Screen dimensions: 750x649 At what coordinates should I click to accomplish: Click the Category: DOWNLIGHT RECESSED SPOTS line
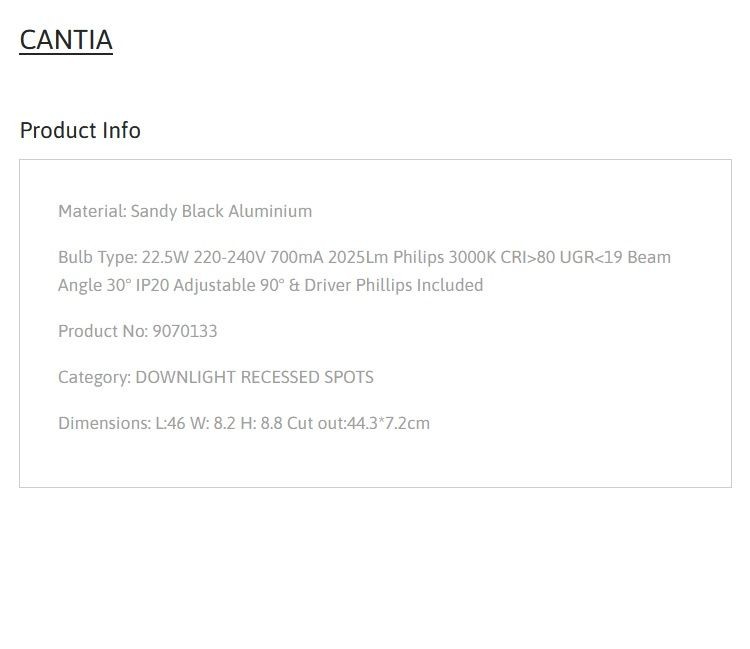coord(216,377)
